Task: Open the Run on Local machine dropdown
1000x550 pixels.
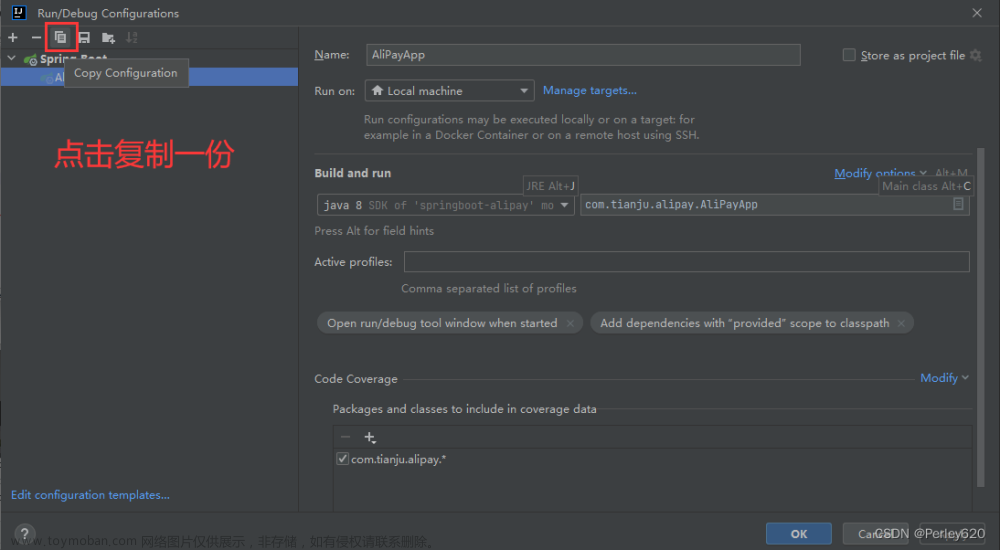Action: [x=450, y=91]
